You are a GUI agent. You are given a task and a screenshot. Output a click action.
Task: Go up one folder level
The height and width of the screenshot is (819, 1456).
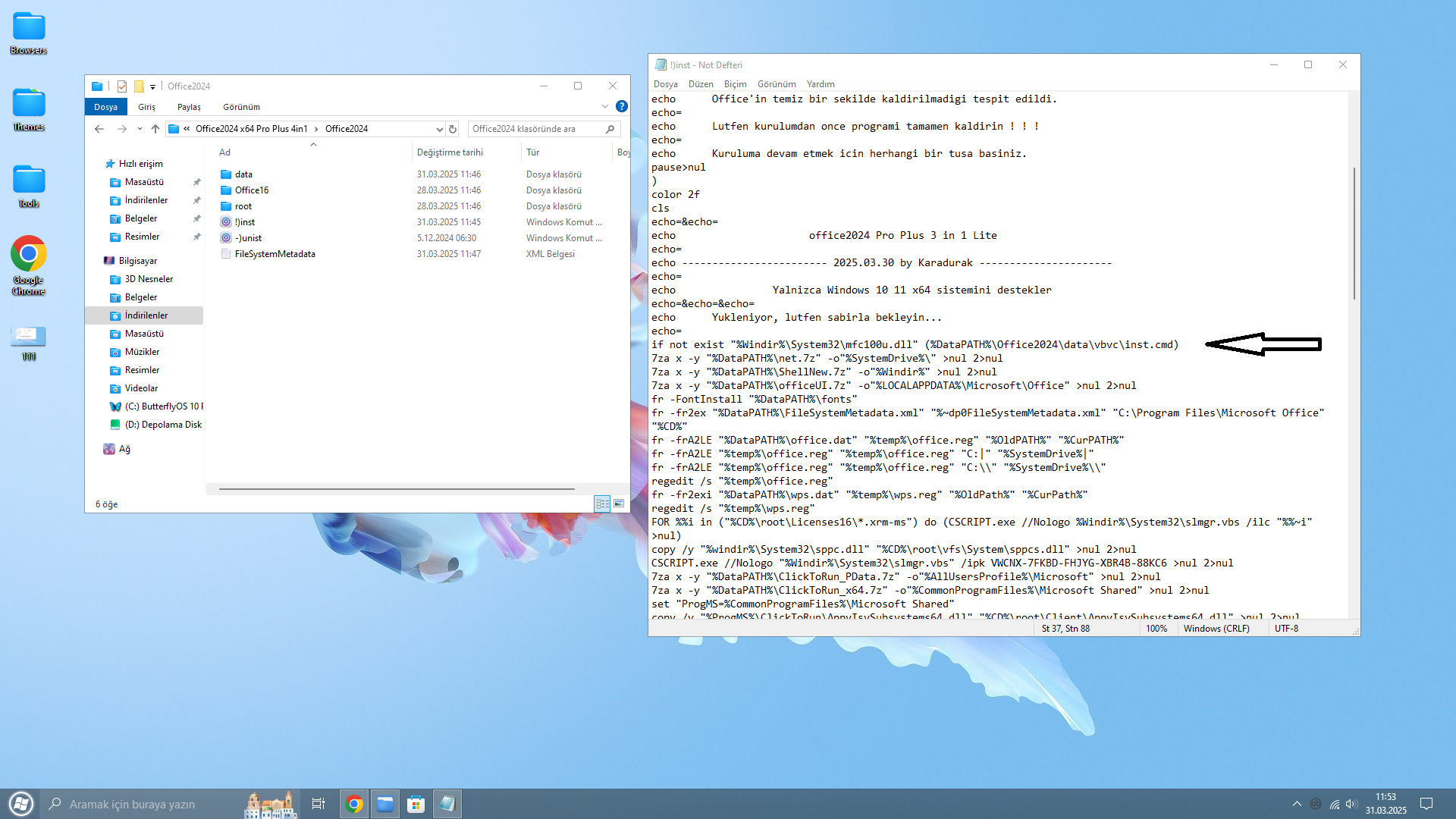coord(155,129)
